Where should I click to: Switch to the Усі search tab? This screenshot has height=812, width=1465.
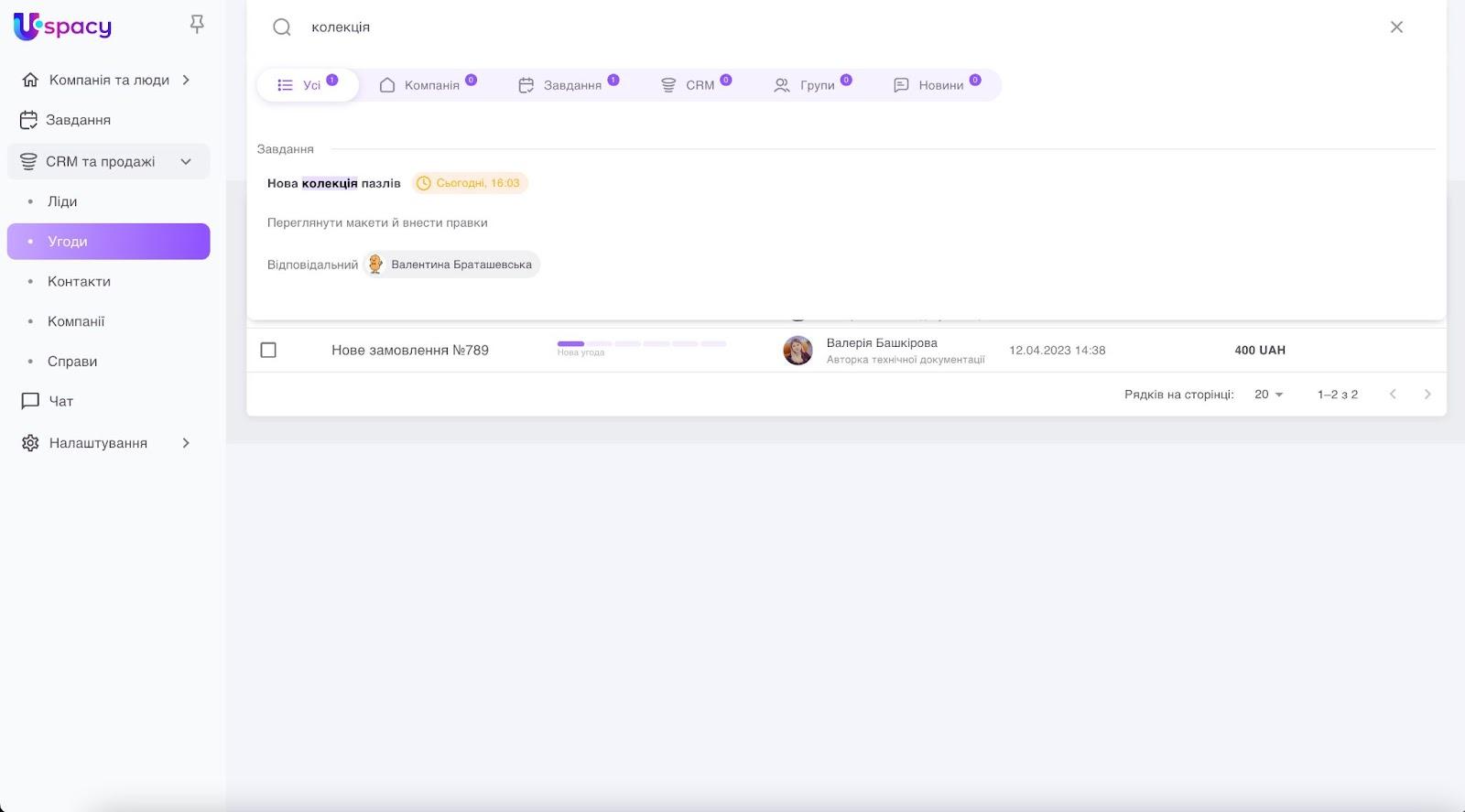[308, 85]
